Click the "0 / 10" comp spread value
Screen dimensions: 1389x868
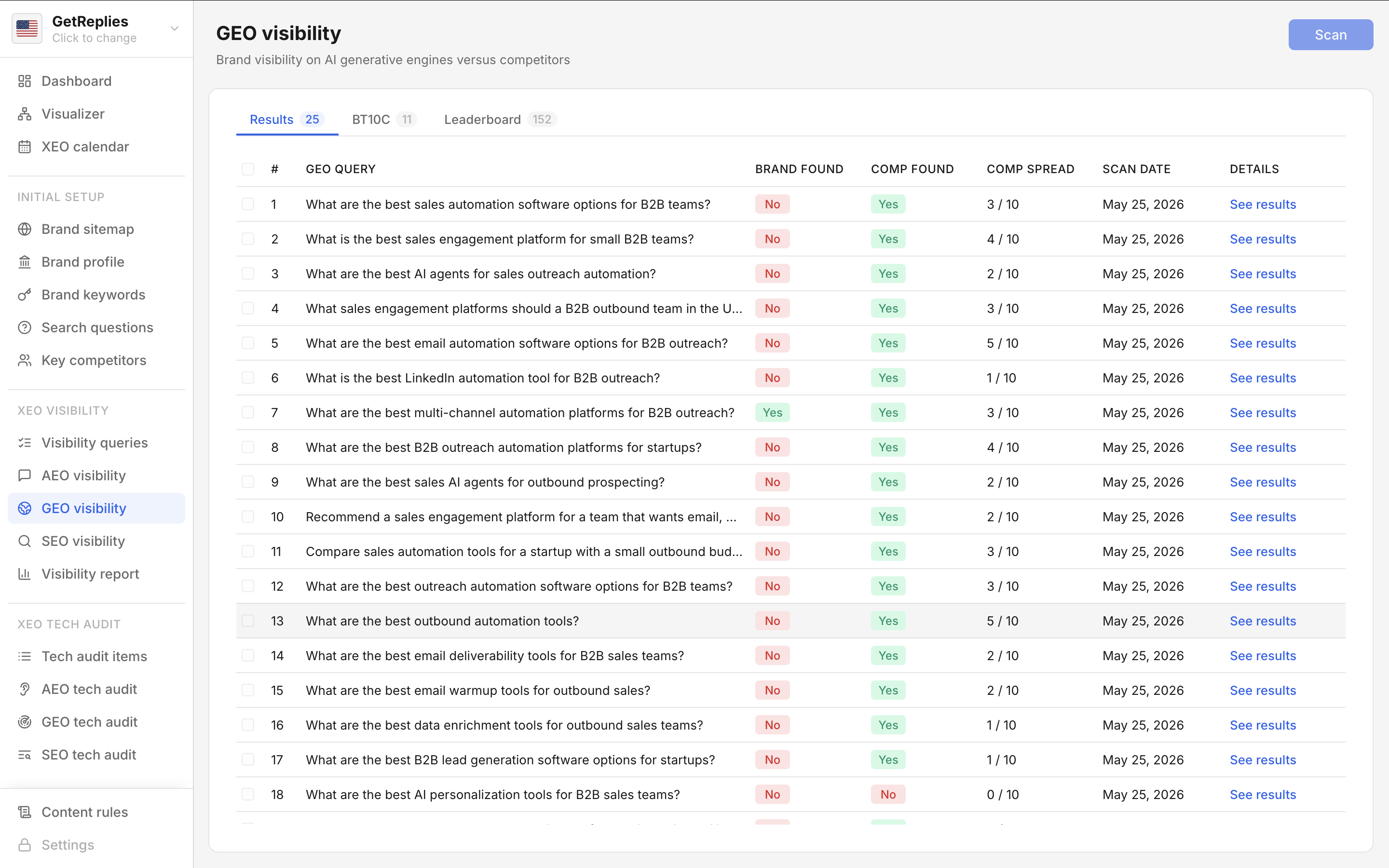[x=1003, y=795]
